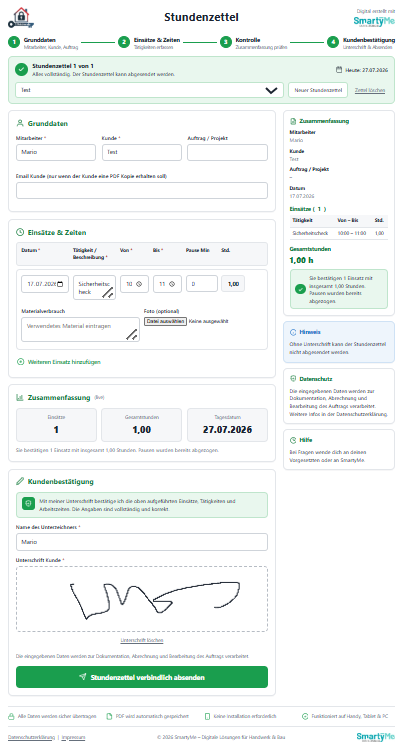402x750 pixels.
Task: Click the Gesamtstunden card showing 1,00
Action: (x=142, y=425)
